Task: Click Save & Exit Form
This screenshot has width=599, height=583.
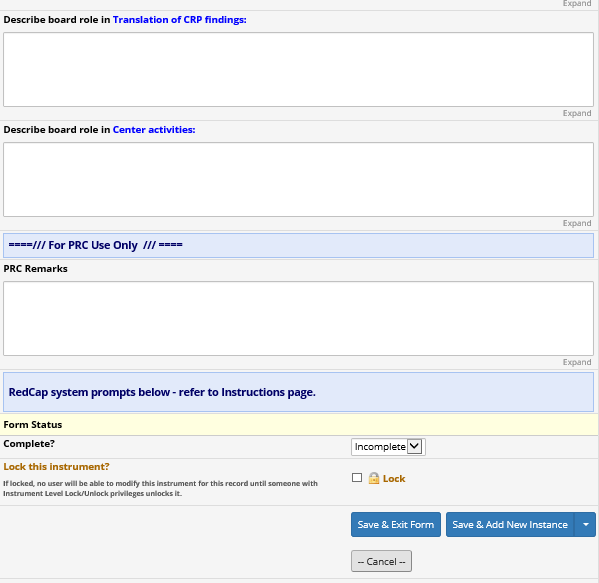Action: (396, 525)
